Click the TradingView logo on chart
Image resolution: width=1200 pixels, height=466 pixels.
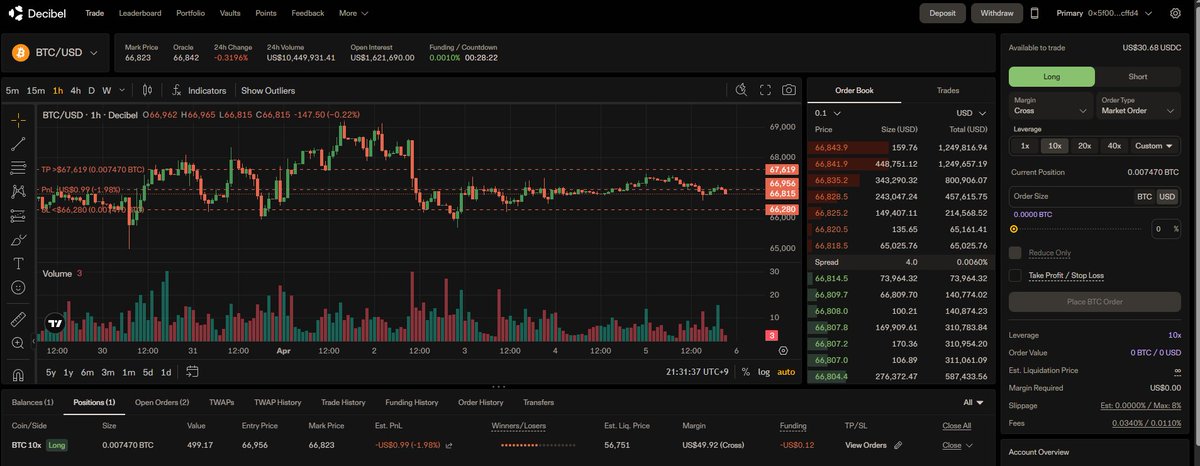pos(54,322)
